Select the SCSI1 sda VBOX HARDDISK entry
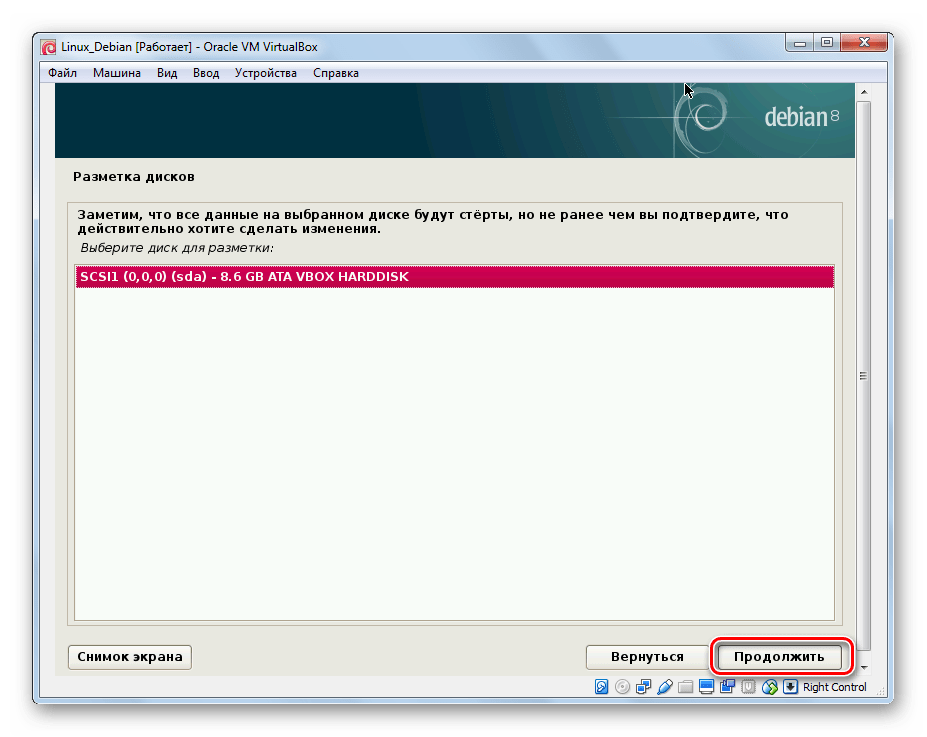Viewport: 927px width, 737px height. (x=454, y=277)
